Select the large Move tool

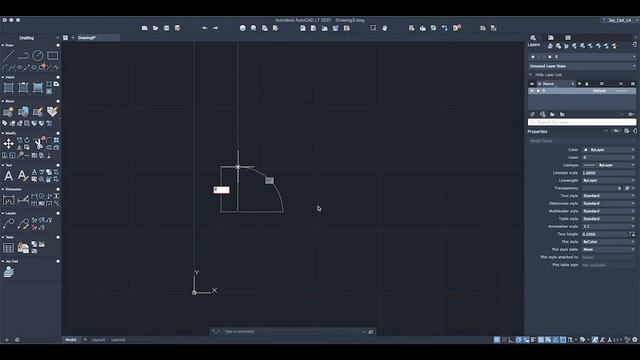click(9, 144)
